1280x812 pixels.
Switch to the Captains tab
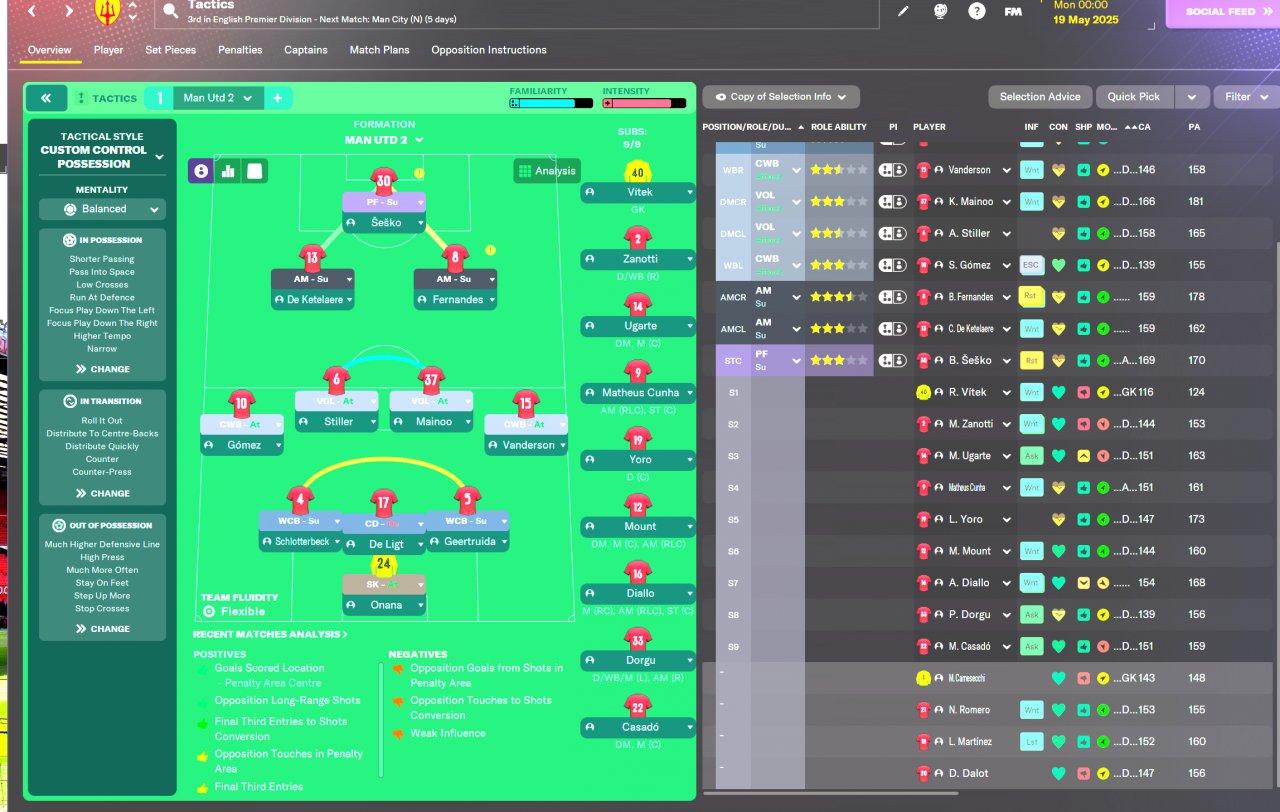pyautogui.click(x=306, y=50)
